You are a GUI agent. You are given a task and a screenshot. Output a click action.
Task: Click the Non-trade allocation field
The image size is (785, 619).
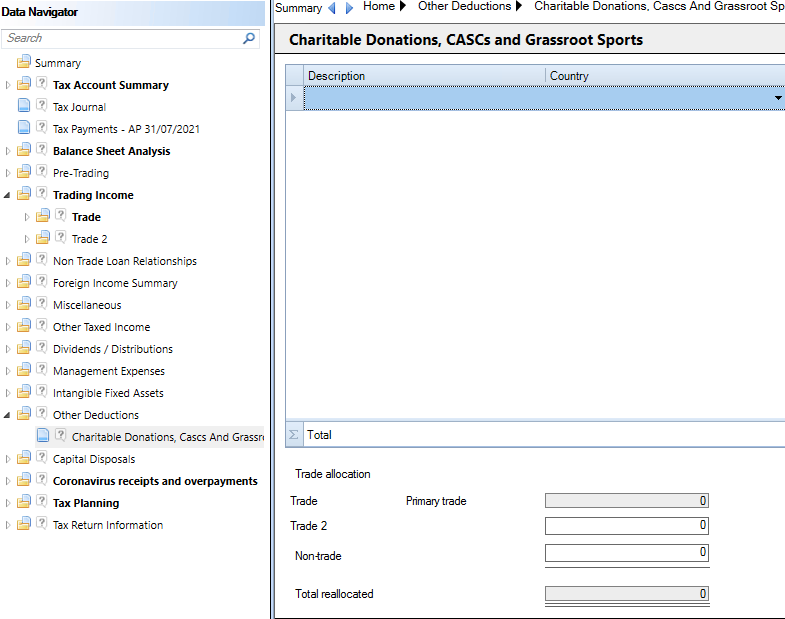tap(627, 553)
